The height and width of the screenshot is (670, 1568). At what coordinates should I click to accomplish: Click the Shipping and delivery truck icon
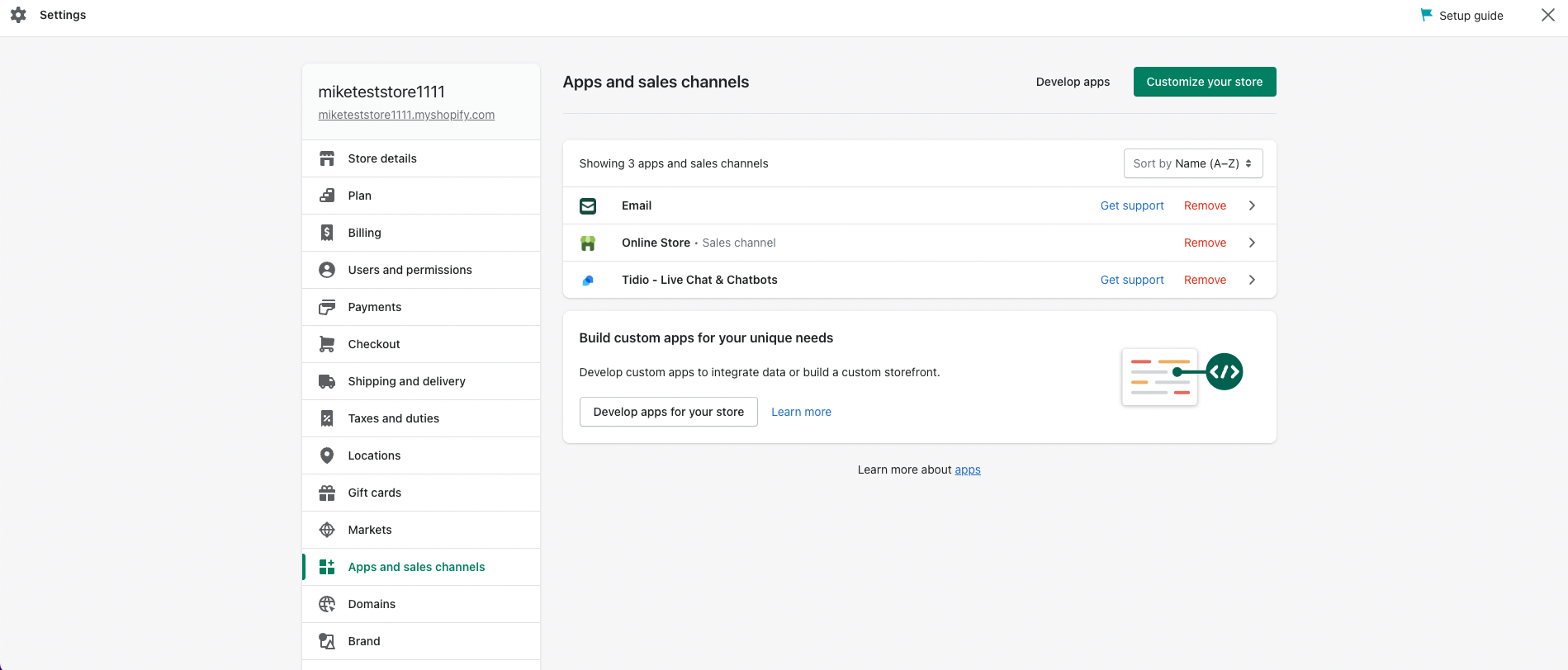point(327,381)
